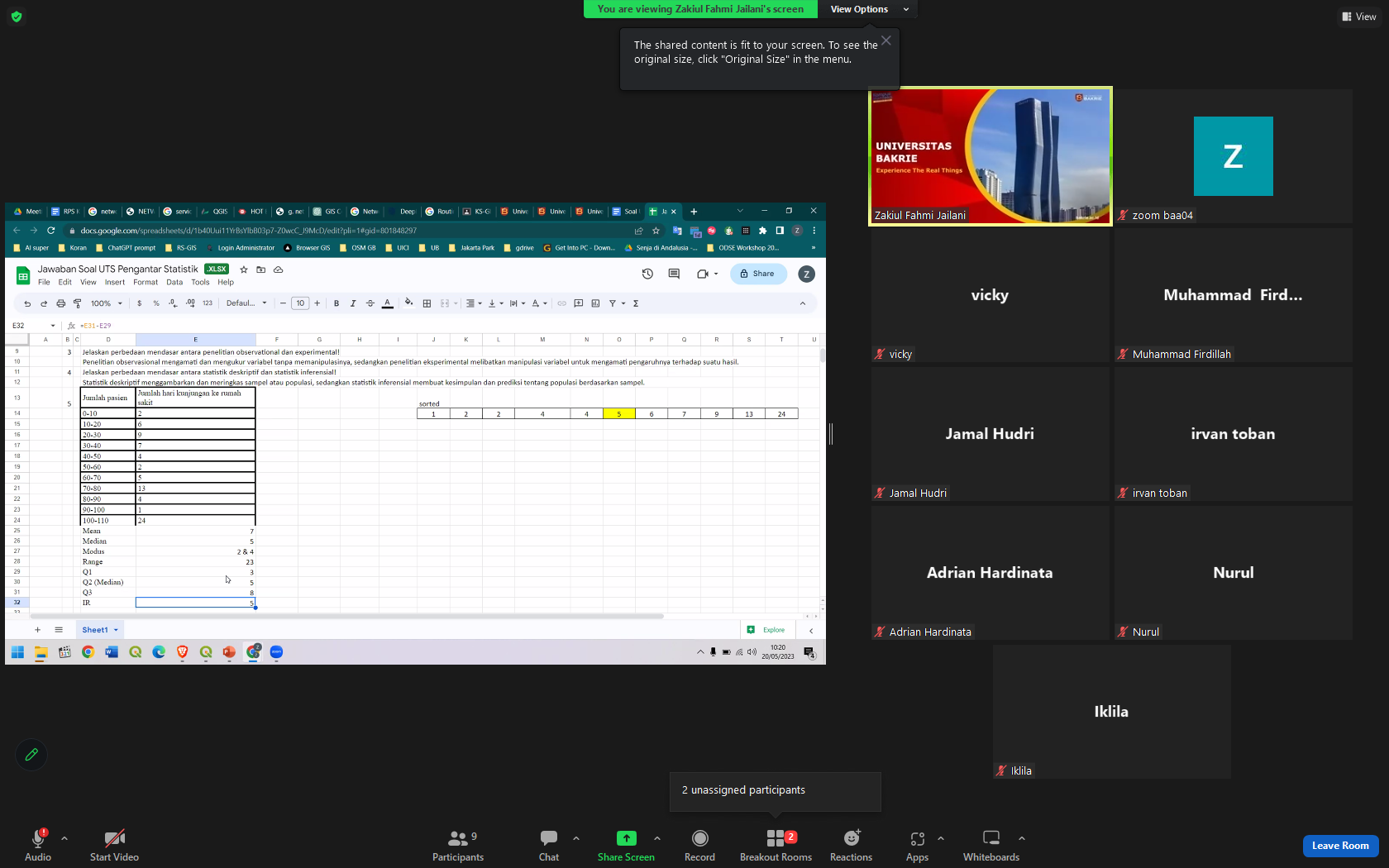The image size is (1389, 868).
Task: Click the font size field showing 10
Action: (300, 303)
